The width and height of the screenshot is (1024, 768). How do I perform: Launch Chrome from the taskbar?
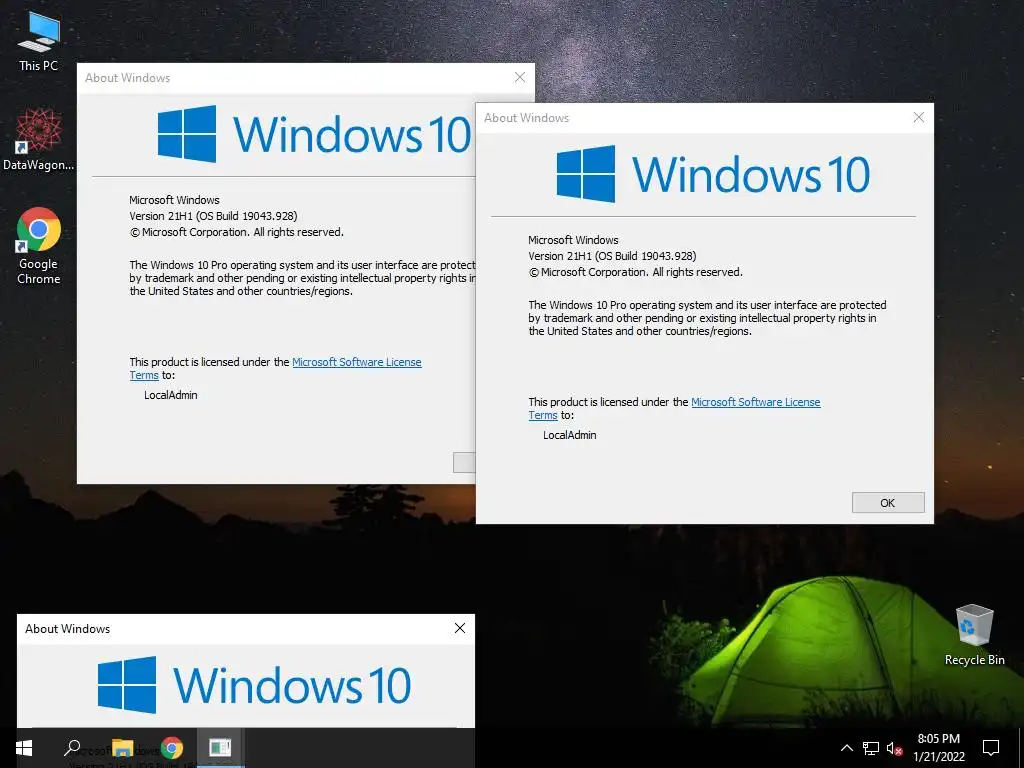click(172, 748)
